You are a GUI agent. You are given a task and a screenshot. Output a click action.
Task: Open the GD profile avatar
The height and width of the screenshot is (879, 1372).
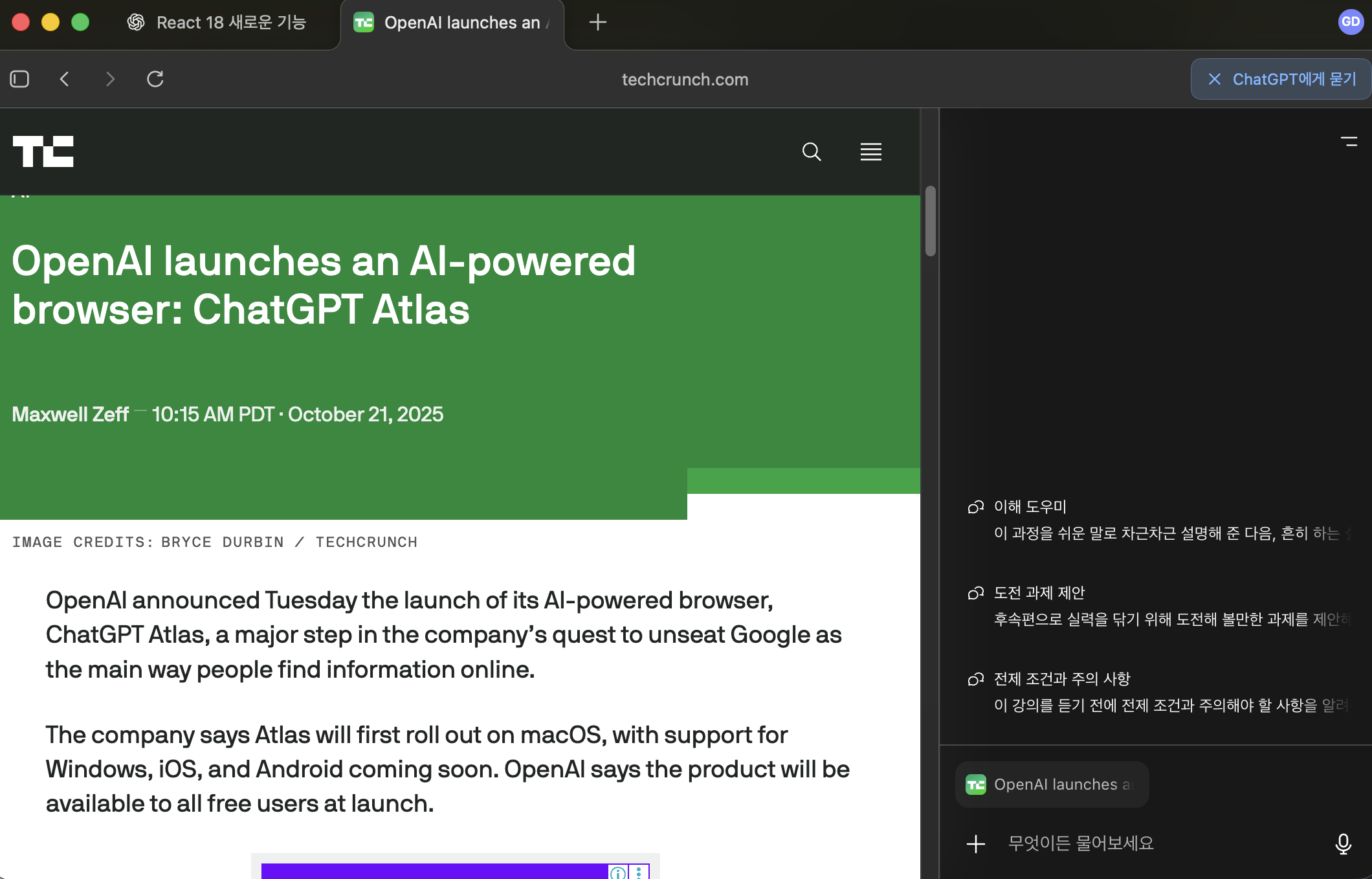[x=1351, y=22]
